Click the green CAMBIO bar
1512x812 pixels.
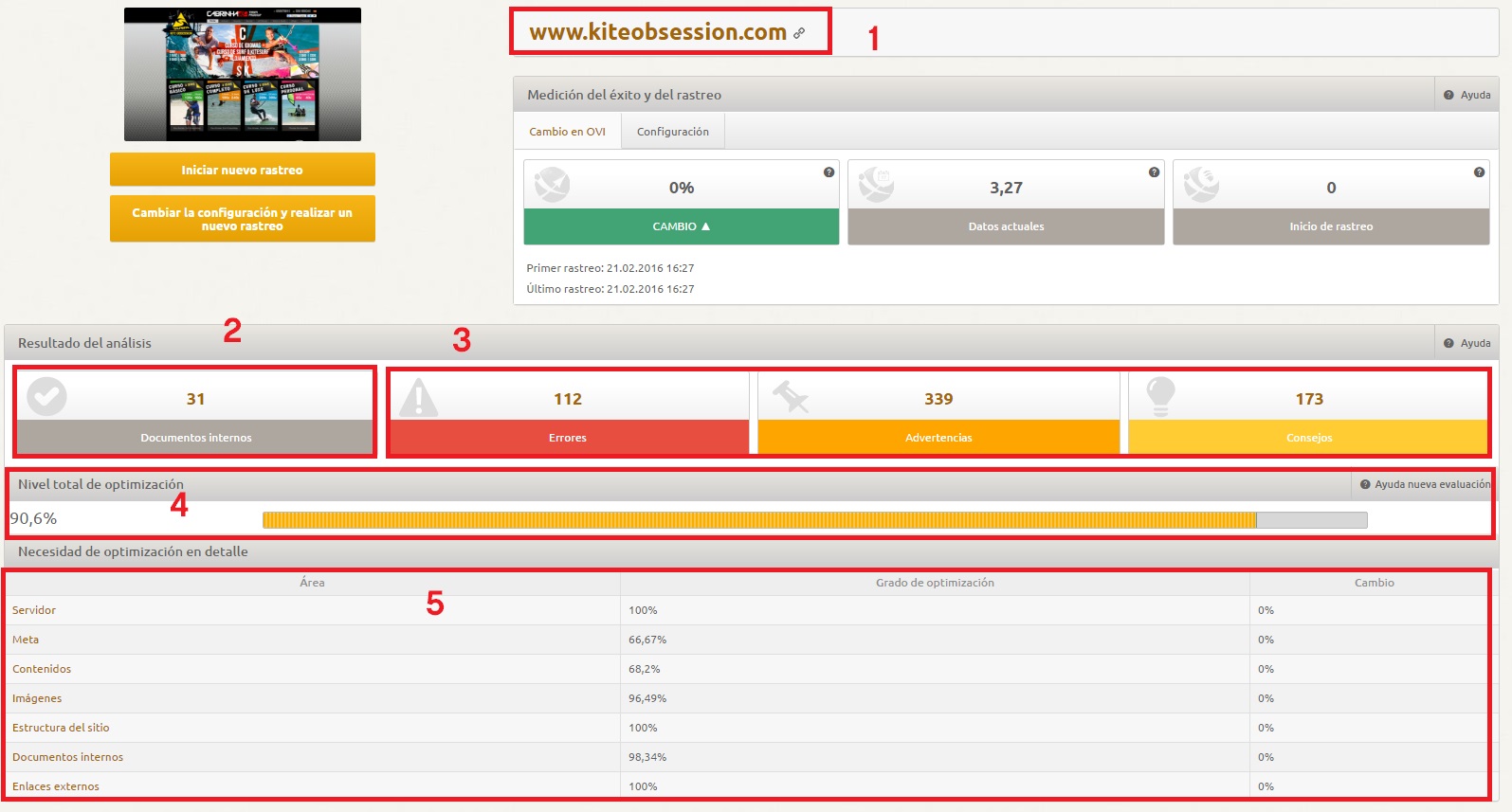click(x=682, y=226)
